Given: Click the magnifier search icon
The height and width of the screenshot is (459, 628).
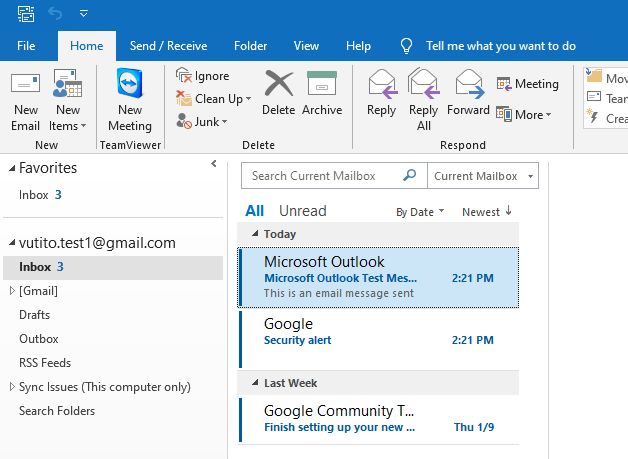Looking at the screenshot, I should pyautogui.click(x=409, y=175).
